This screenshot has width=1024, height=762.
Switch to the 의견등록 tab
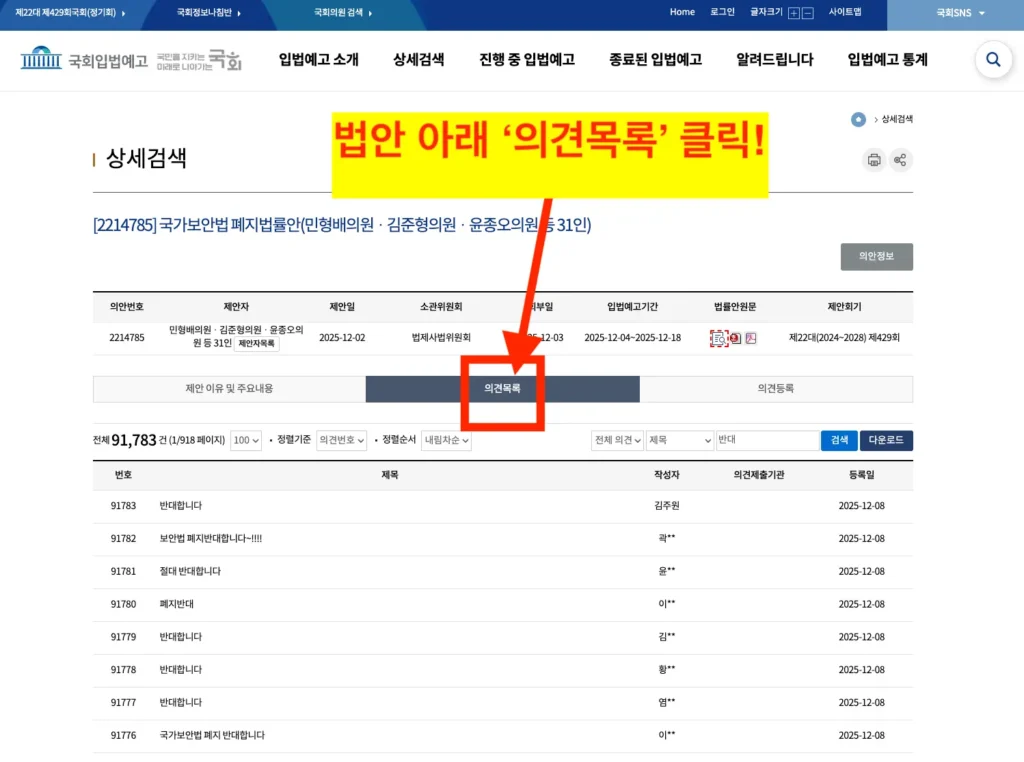pyautogui.click(x=777, y=389)
